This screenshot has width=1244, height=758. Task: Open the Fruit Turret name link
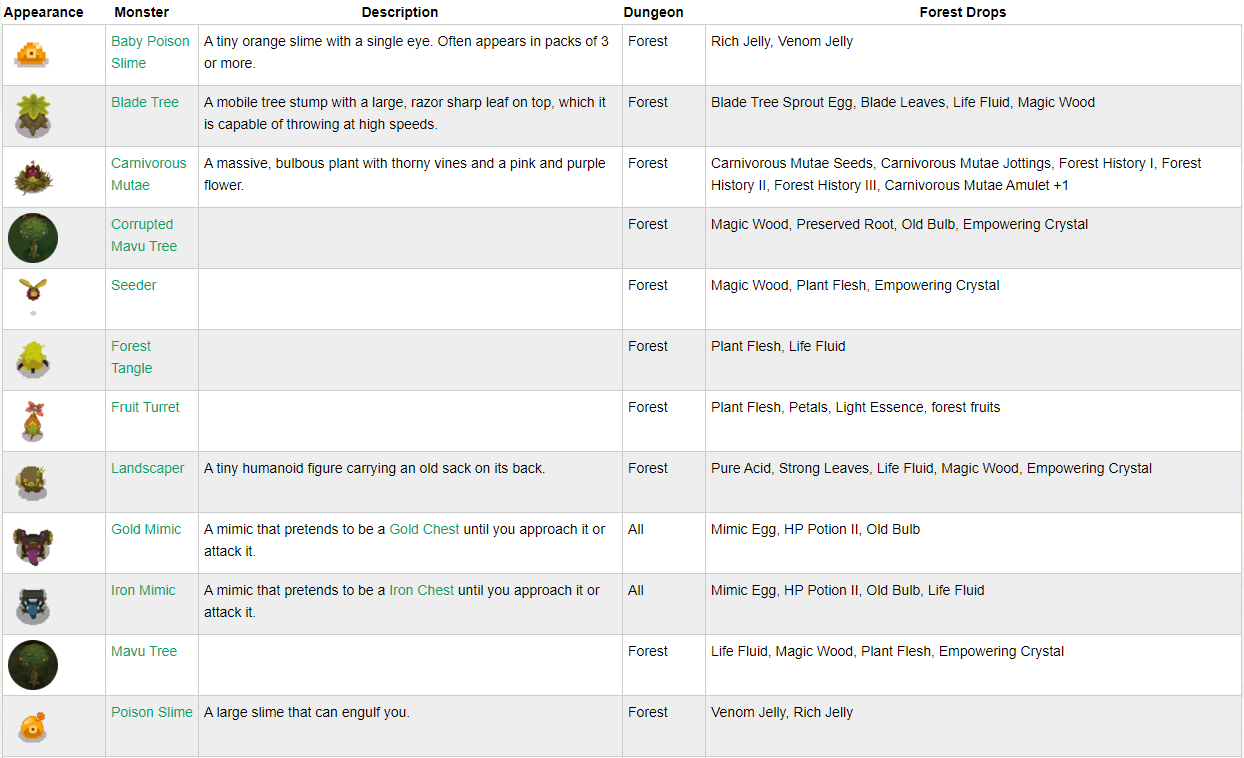(x=146, y=407)
